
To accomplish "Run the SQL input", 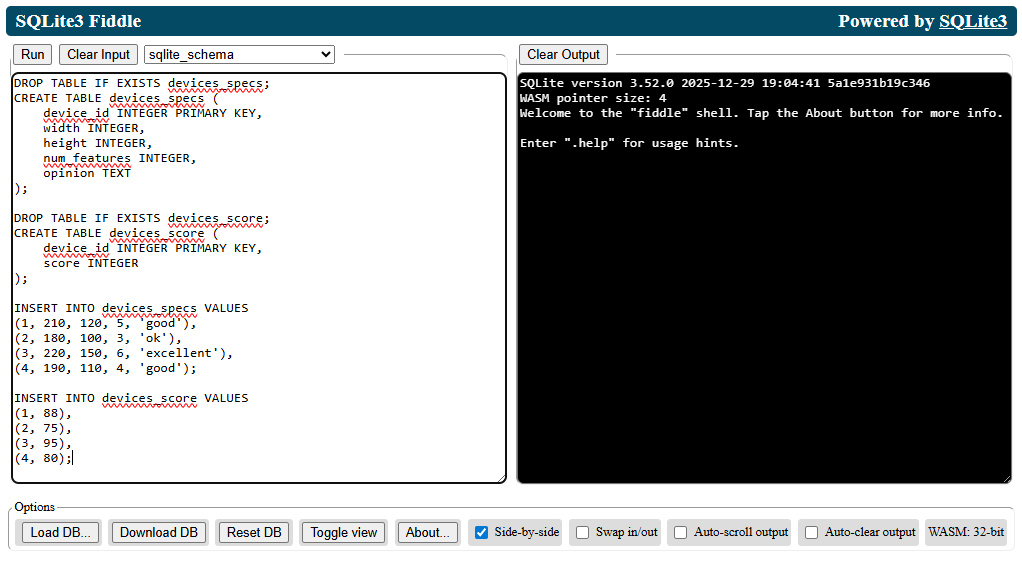I will point(33,55).
